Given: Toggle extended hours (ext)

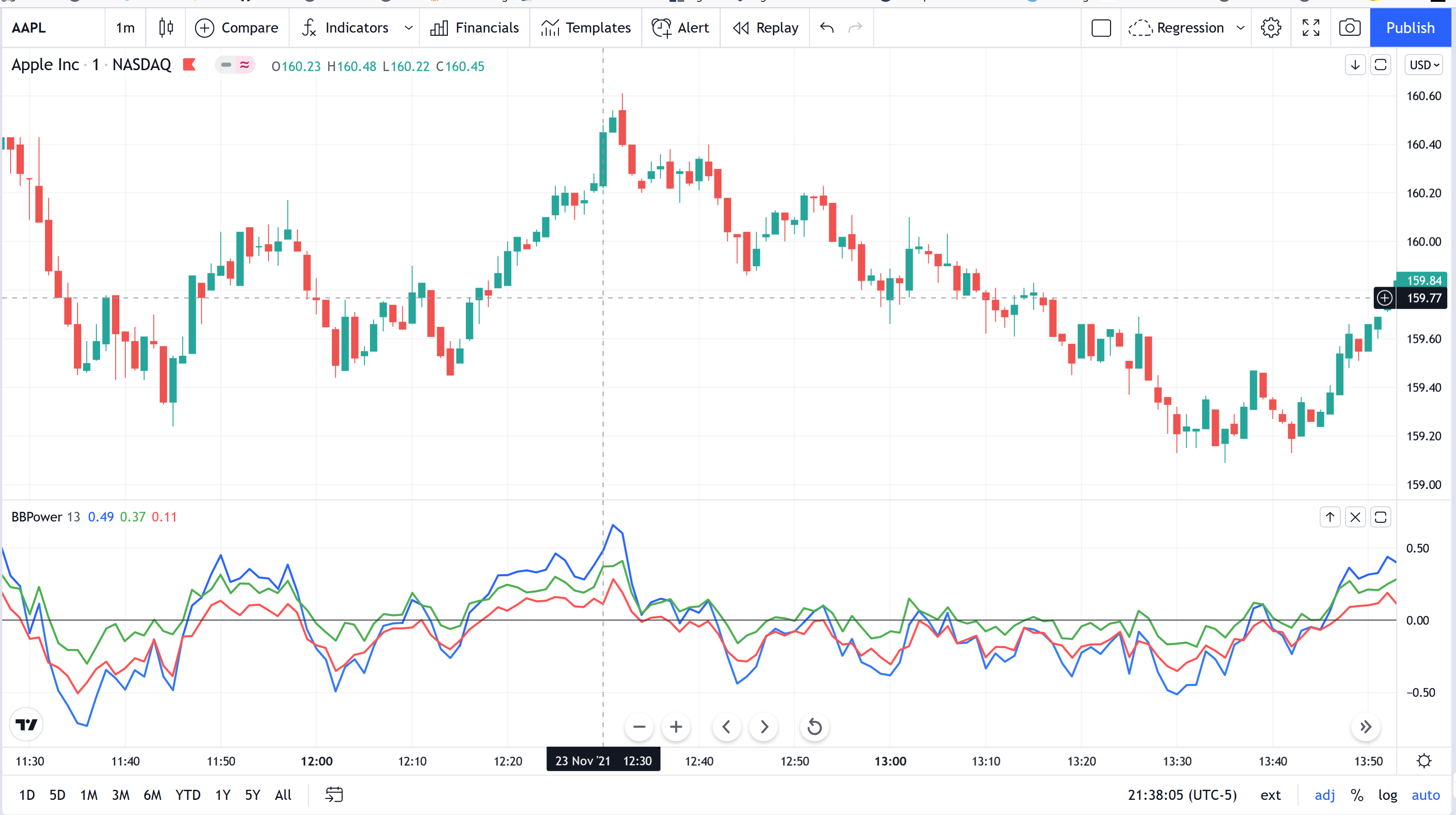Looking at the screenshot, I should (x=1270, y=795).
